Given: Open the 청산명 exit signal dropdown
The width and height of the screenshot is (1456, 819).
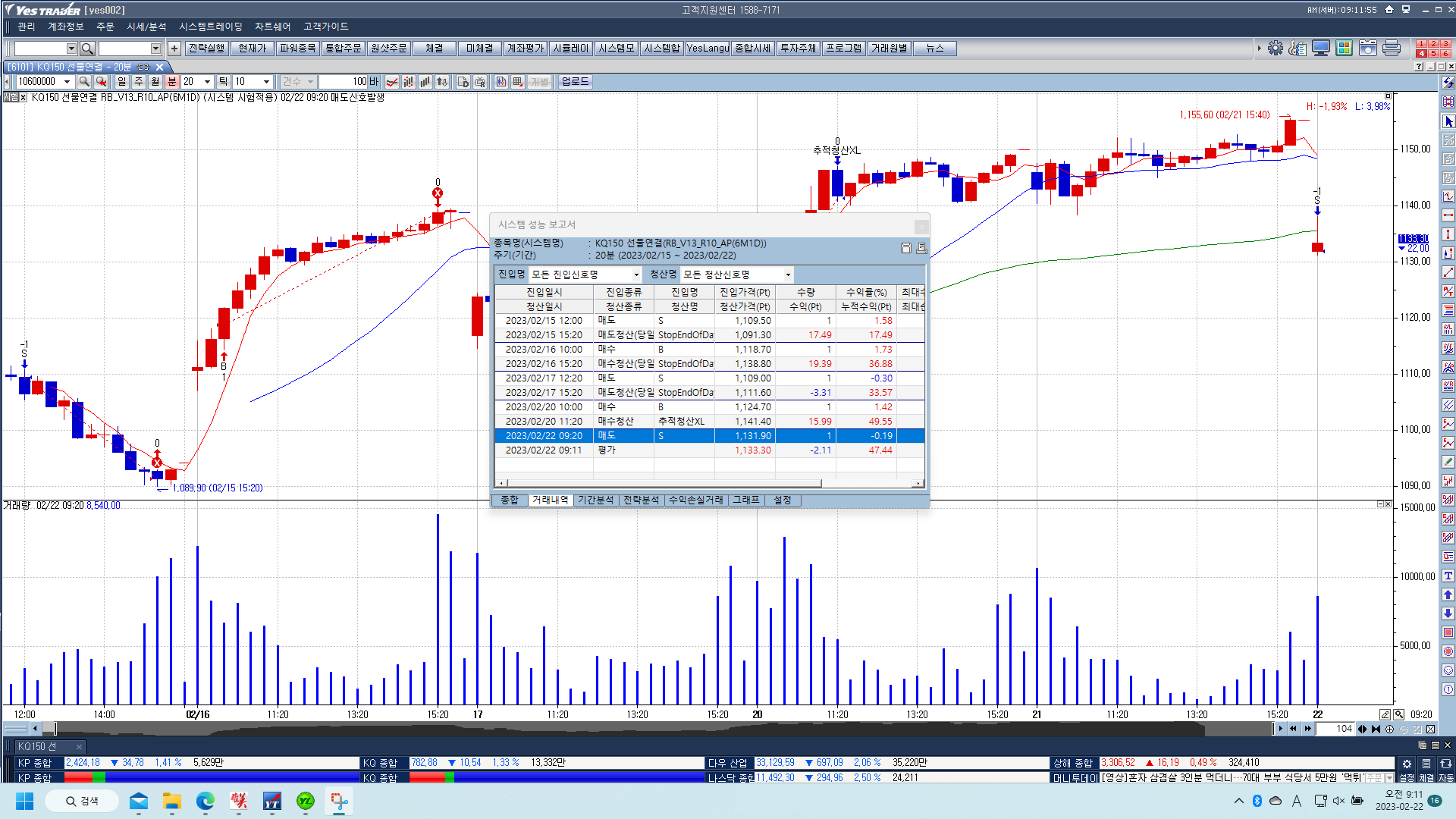Looking at the screenshot, I should click(788, 275).
